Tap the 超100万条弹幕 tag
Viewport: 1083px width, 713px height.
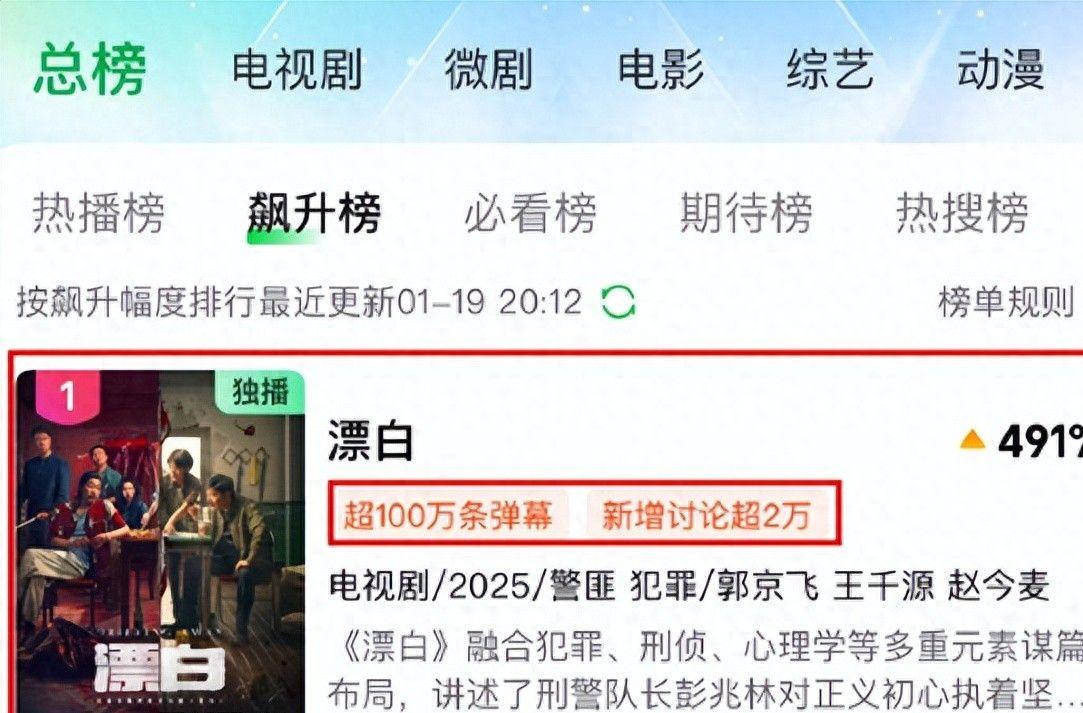pyautogui.click(x=448, y=515)
